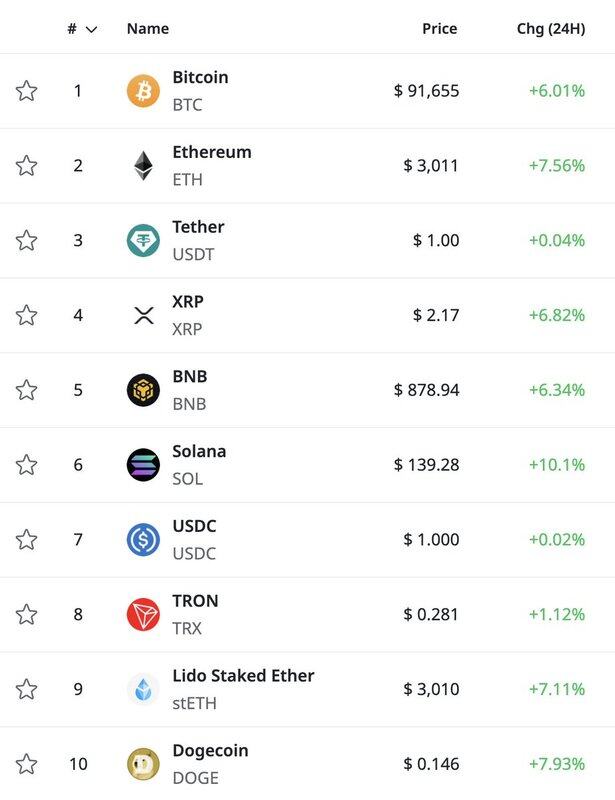
Task: Click the Tether coin logo
Action: click(x=143, y=240)
